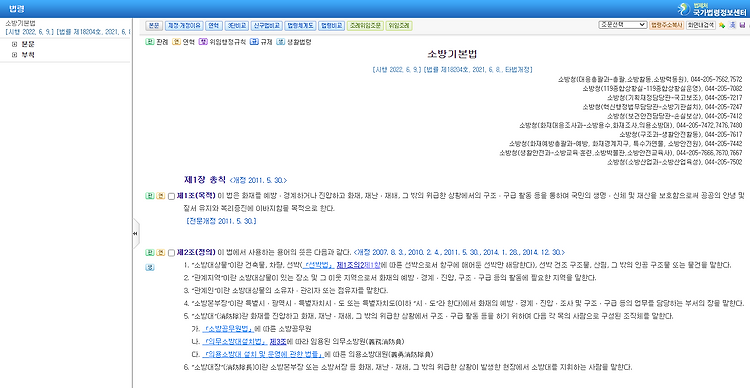Click the 제2조(정의) article heading
The height and width of the screenshot is (388, 750).
point(197,252)
